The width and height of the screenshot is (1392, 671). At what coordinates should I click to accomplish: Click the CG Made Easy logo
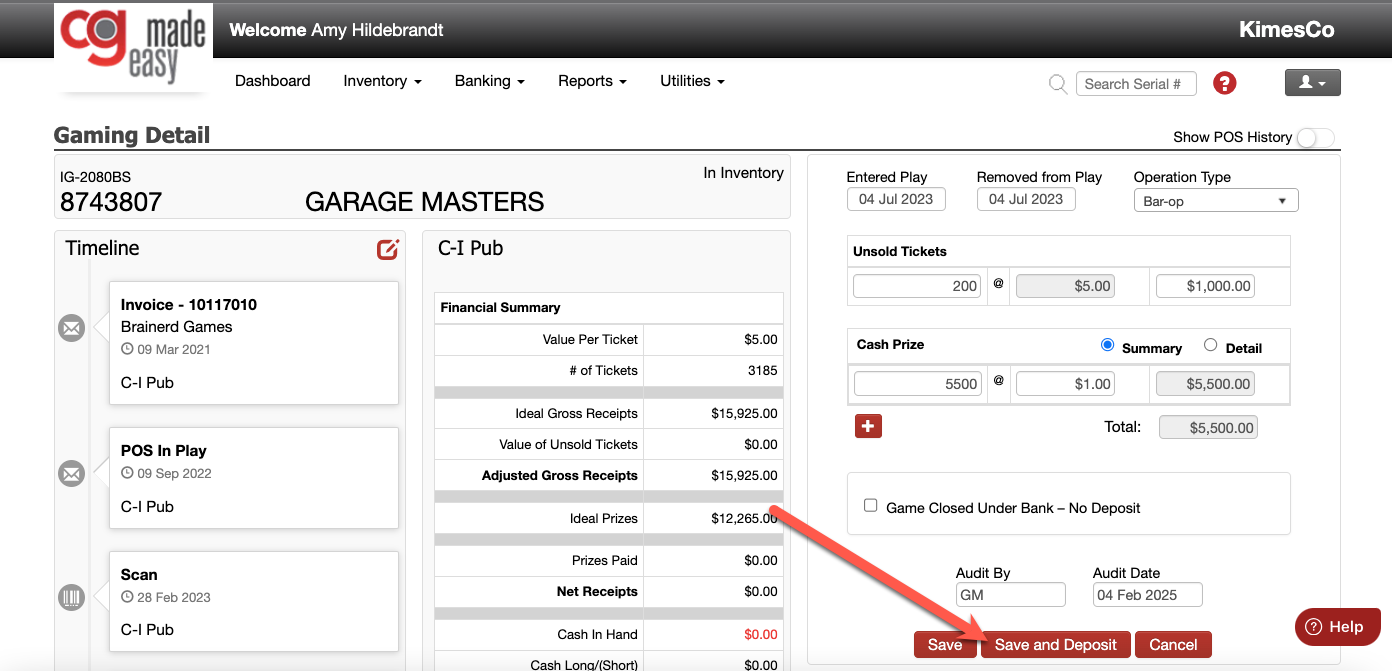click(x=133, y=47)
